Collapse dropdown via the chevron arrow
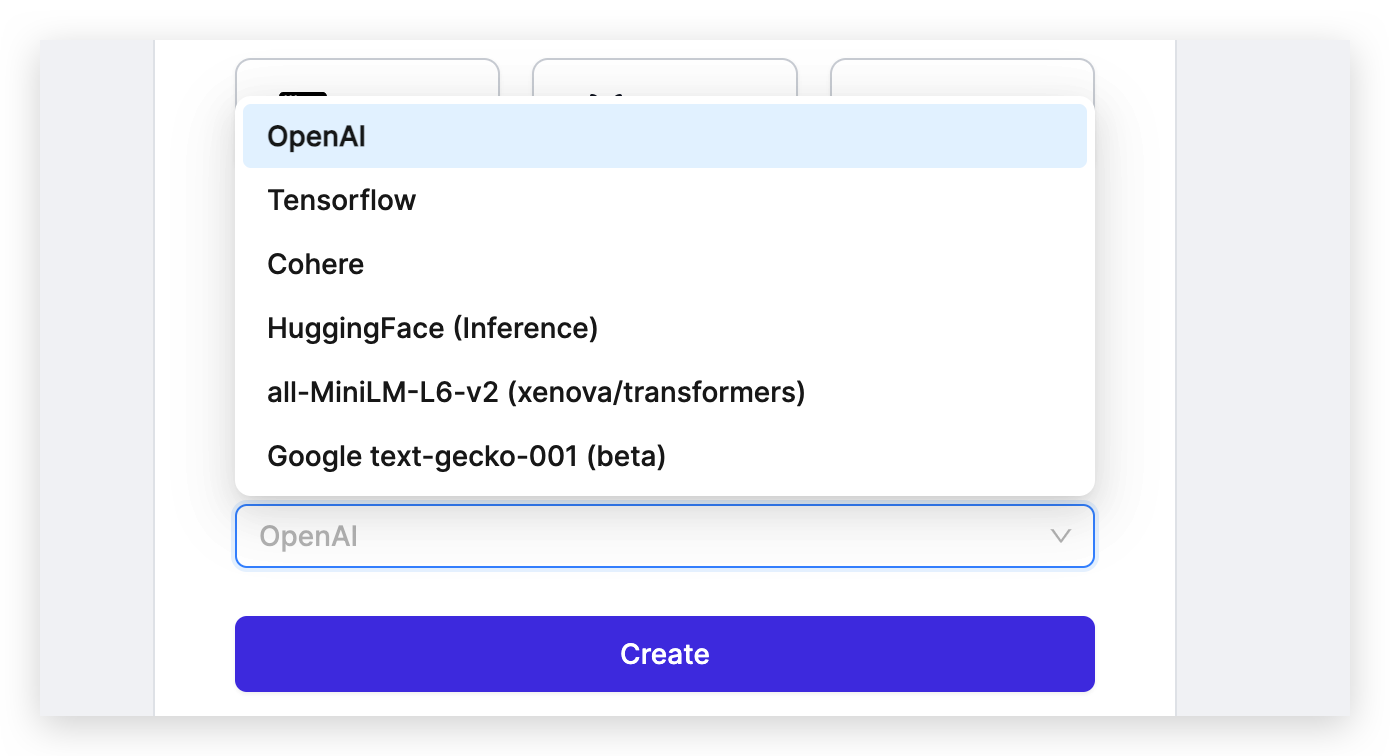This screenshot has height=756, width=1390. click(x=1061, y=536)
